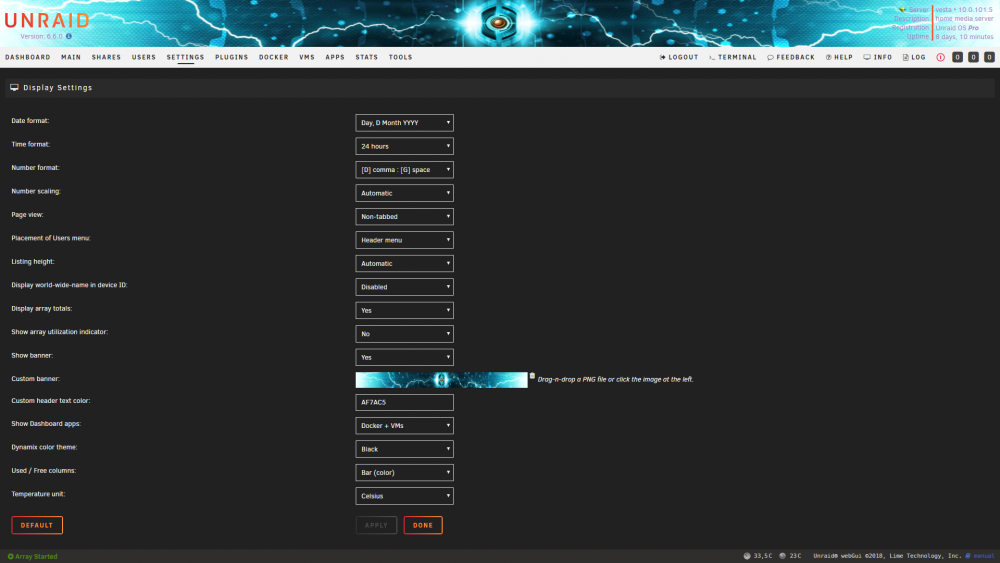Click the Custom banner label
The width and height of the screenshot is (1000, 563).
coord(35,379)
